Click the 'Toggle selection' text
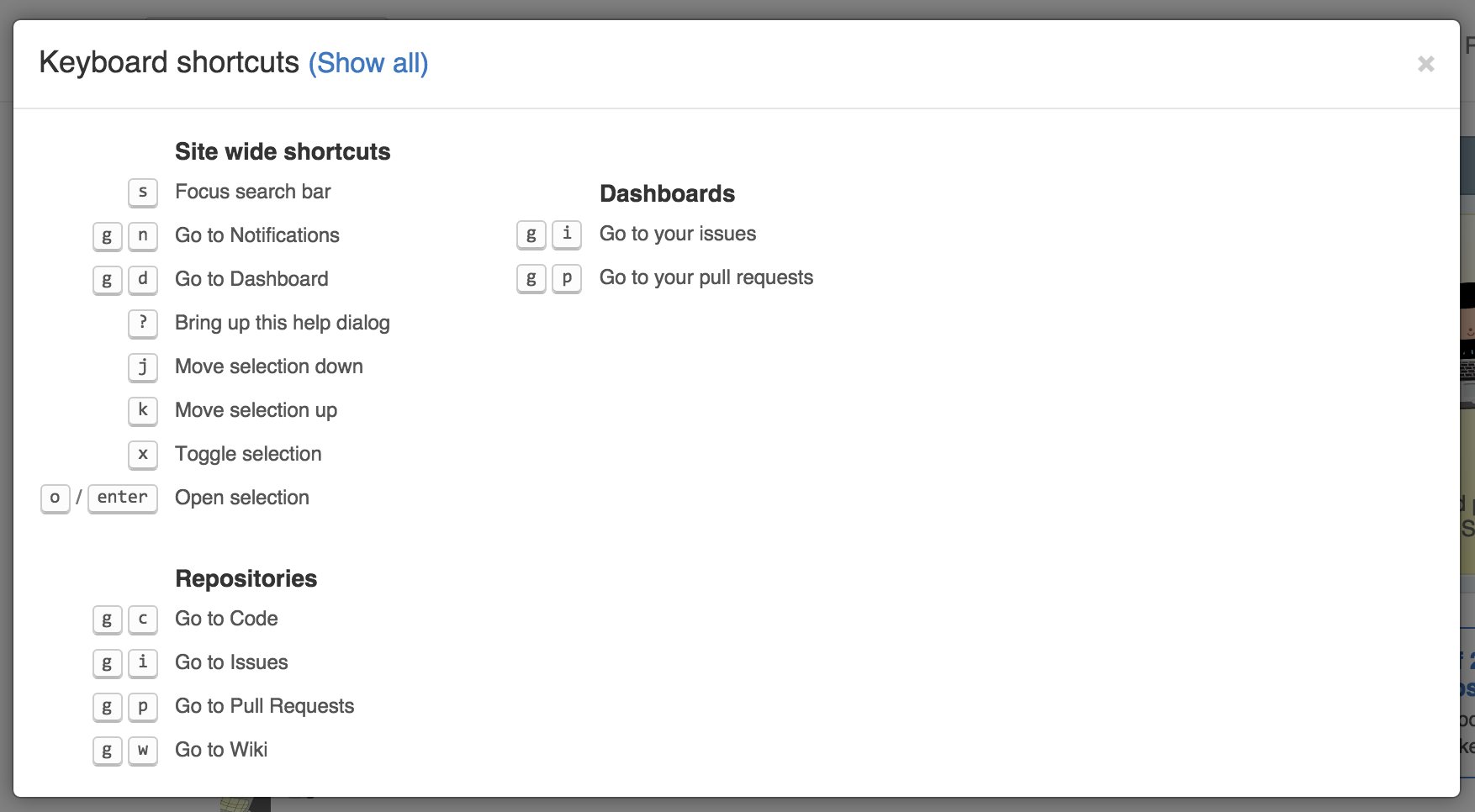Image resolution: width=1475 pixels, height=812 pixels. pos(248,454)
